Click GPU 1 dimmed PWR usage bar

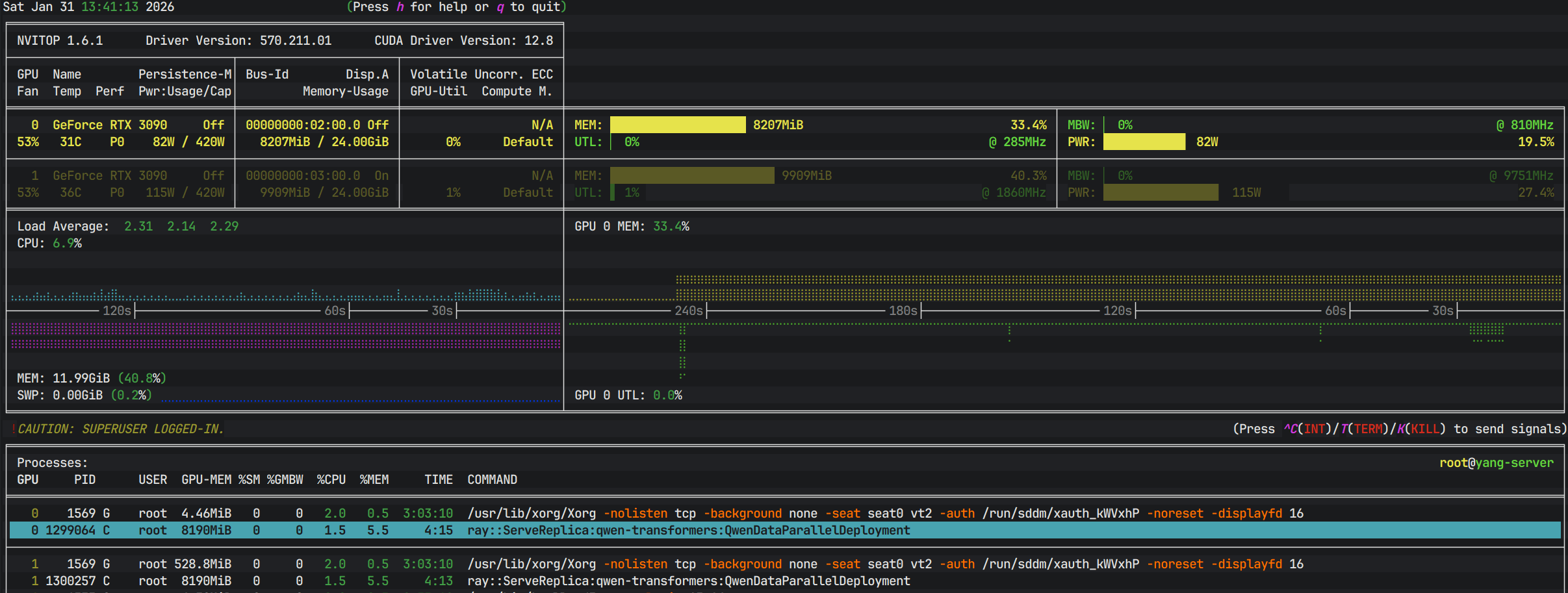[x=1161, y=192]
